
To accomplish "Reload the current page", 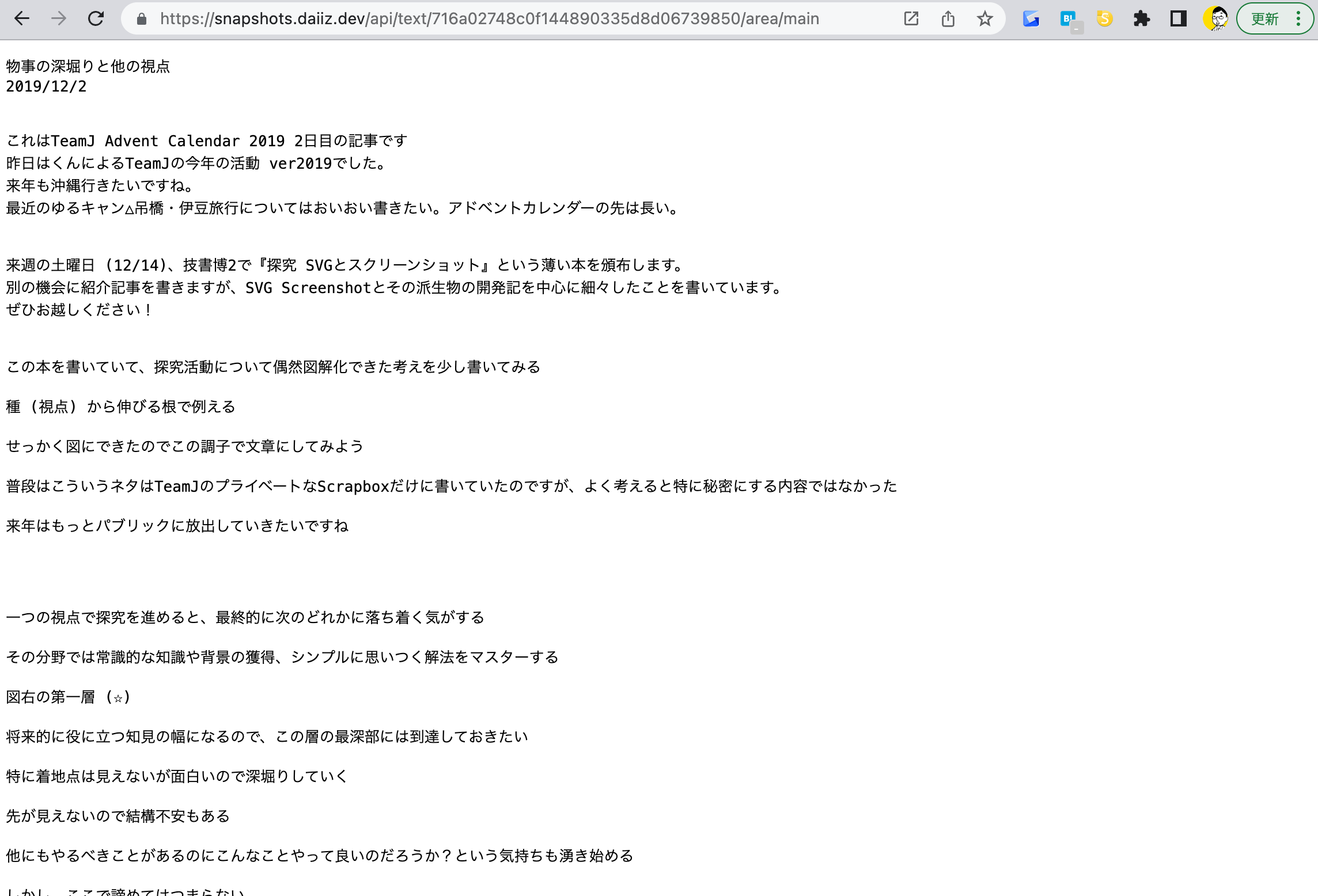I will (96, 19).
